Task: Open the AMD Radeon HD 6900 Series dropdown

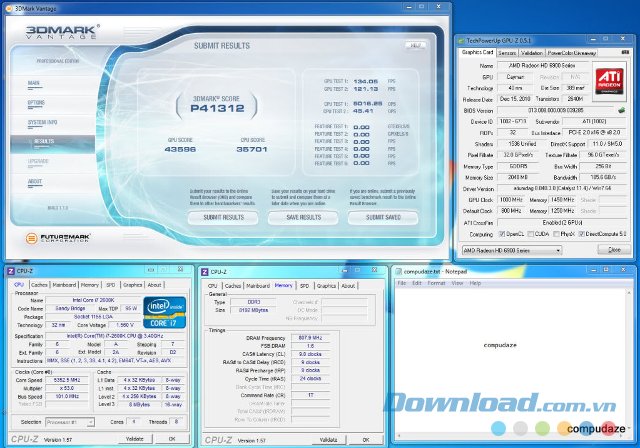Action: coord(512,250)
